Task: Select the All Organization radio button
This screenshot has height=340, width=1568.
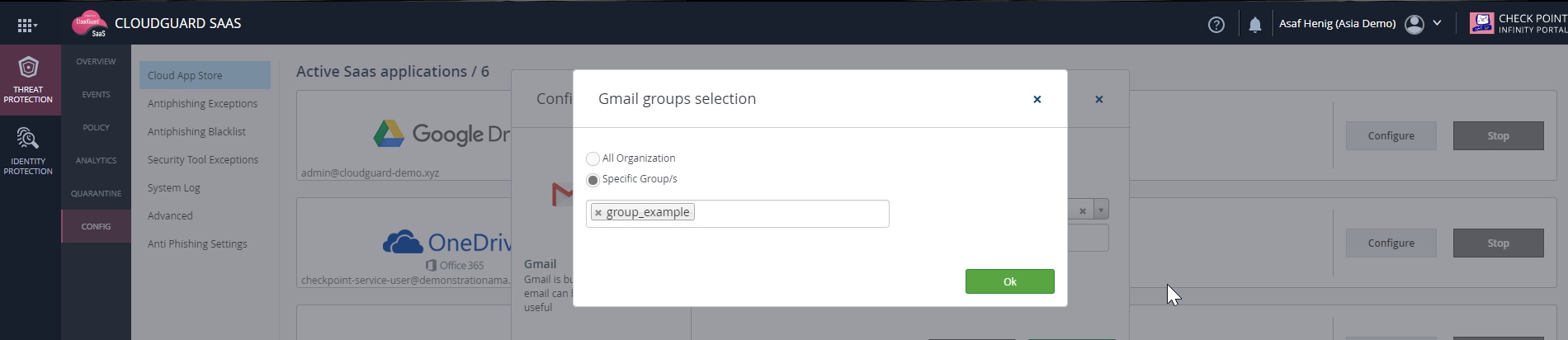Action: point(593,158)
